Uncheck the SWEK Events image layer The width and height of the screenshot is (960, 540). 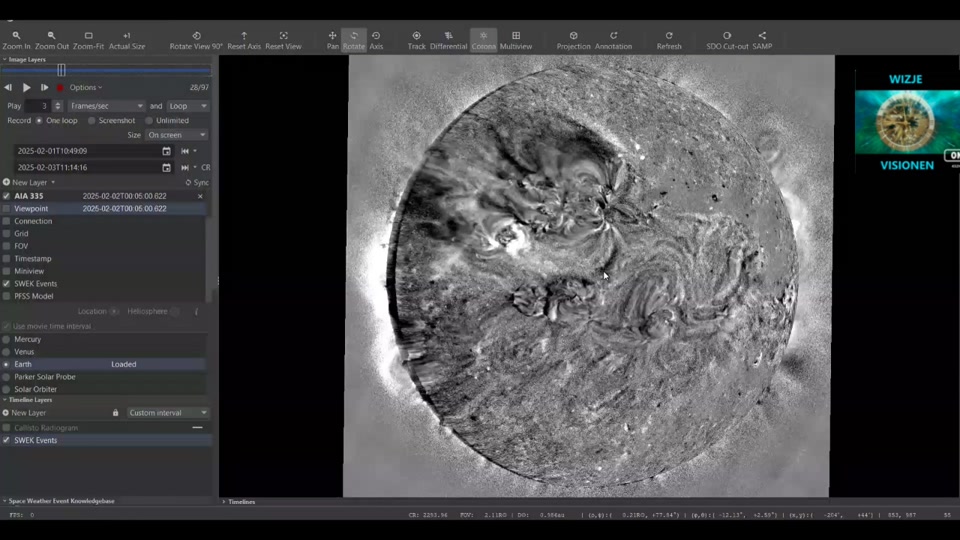7,284
